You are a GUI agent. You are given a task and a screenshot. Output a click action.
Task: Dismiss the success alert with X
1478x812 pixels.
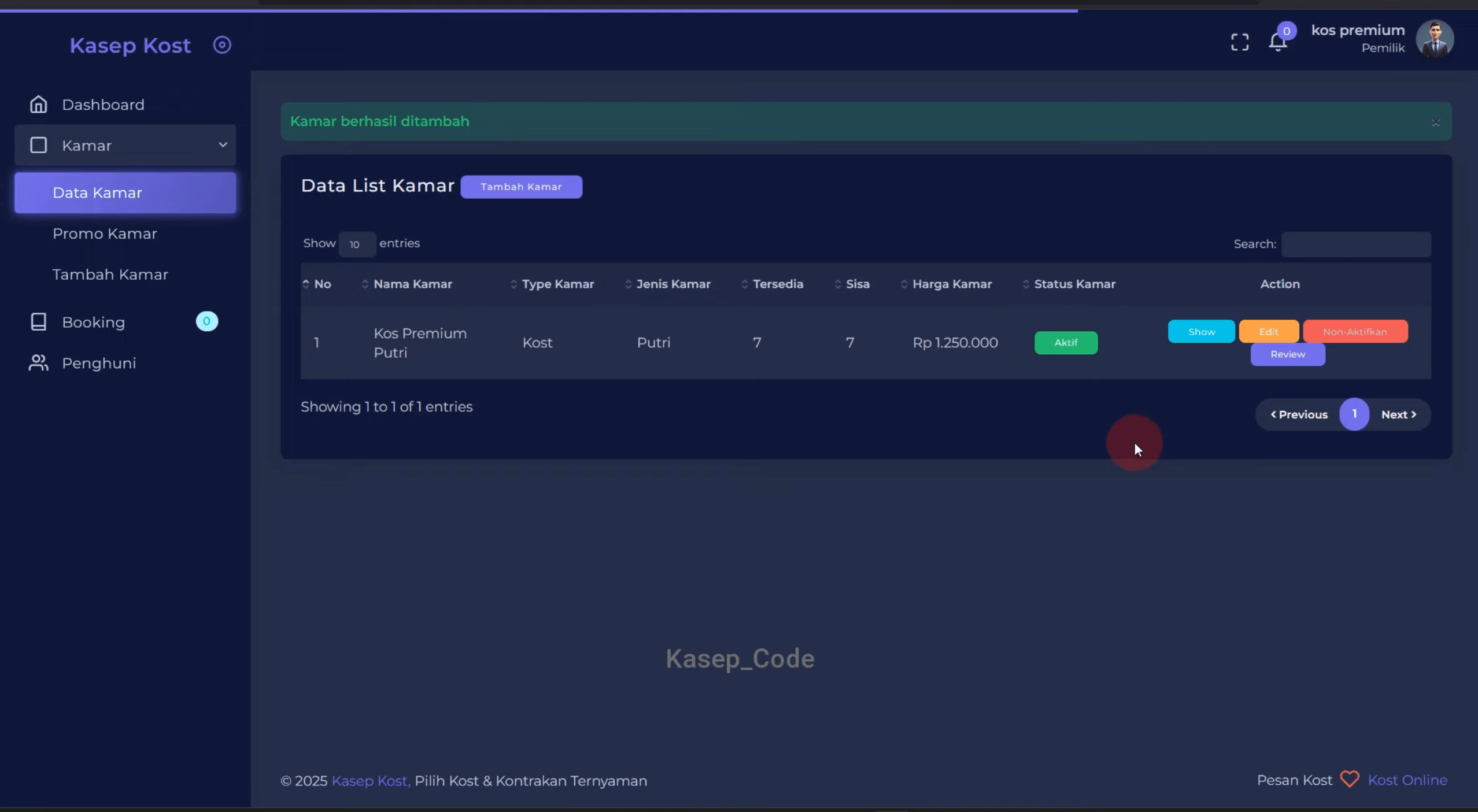[1436, 123]
